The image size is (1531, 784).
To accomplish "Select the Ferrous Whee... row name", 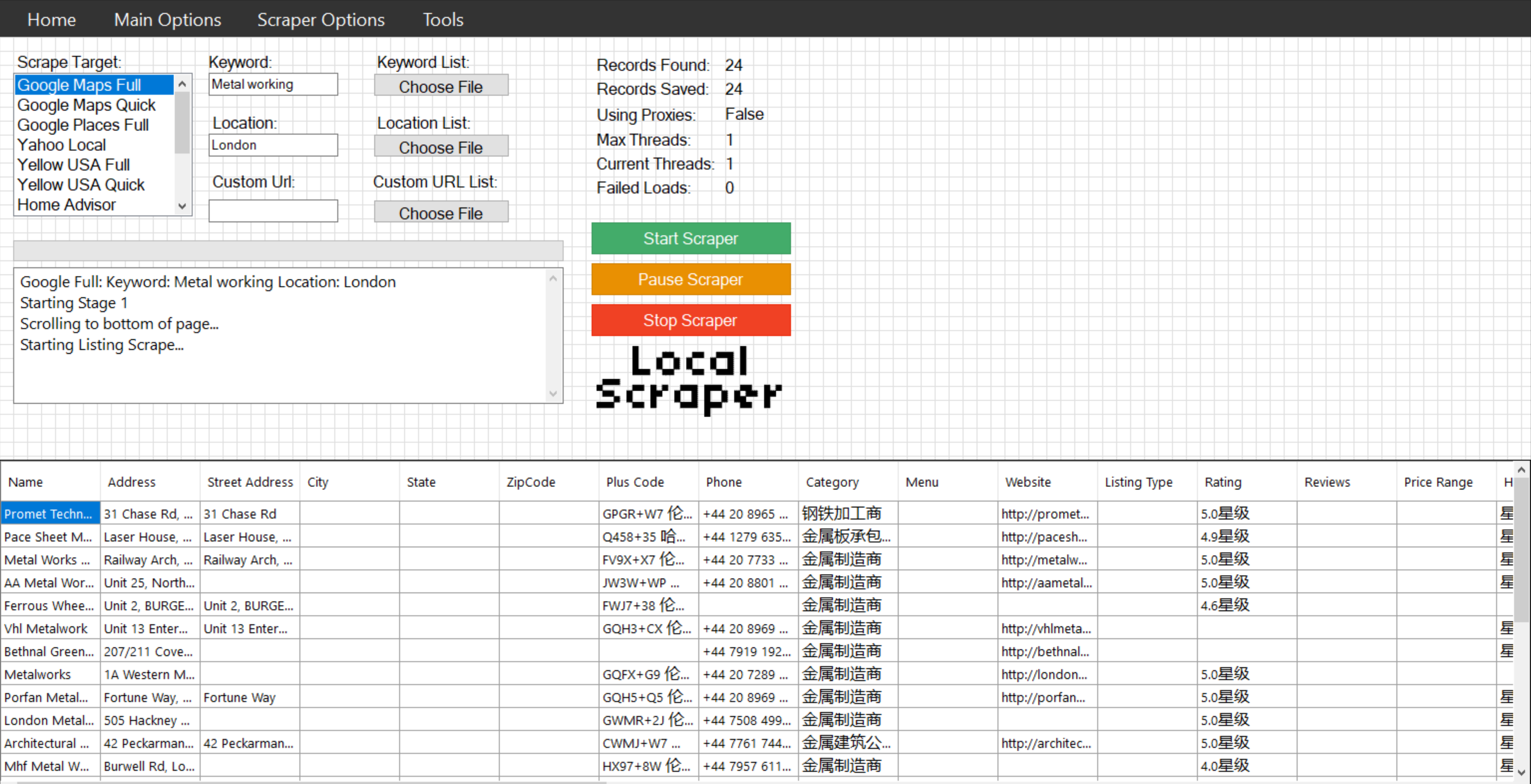I will [x=51, y=605].
